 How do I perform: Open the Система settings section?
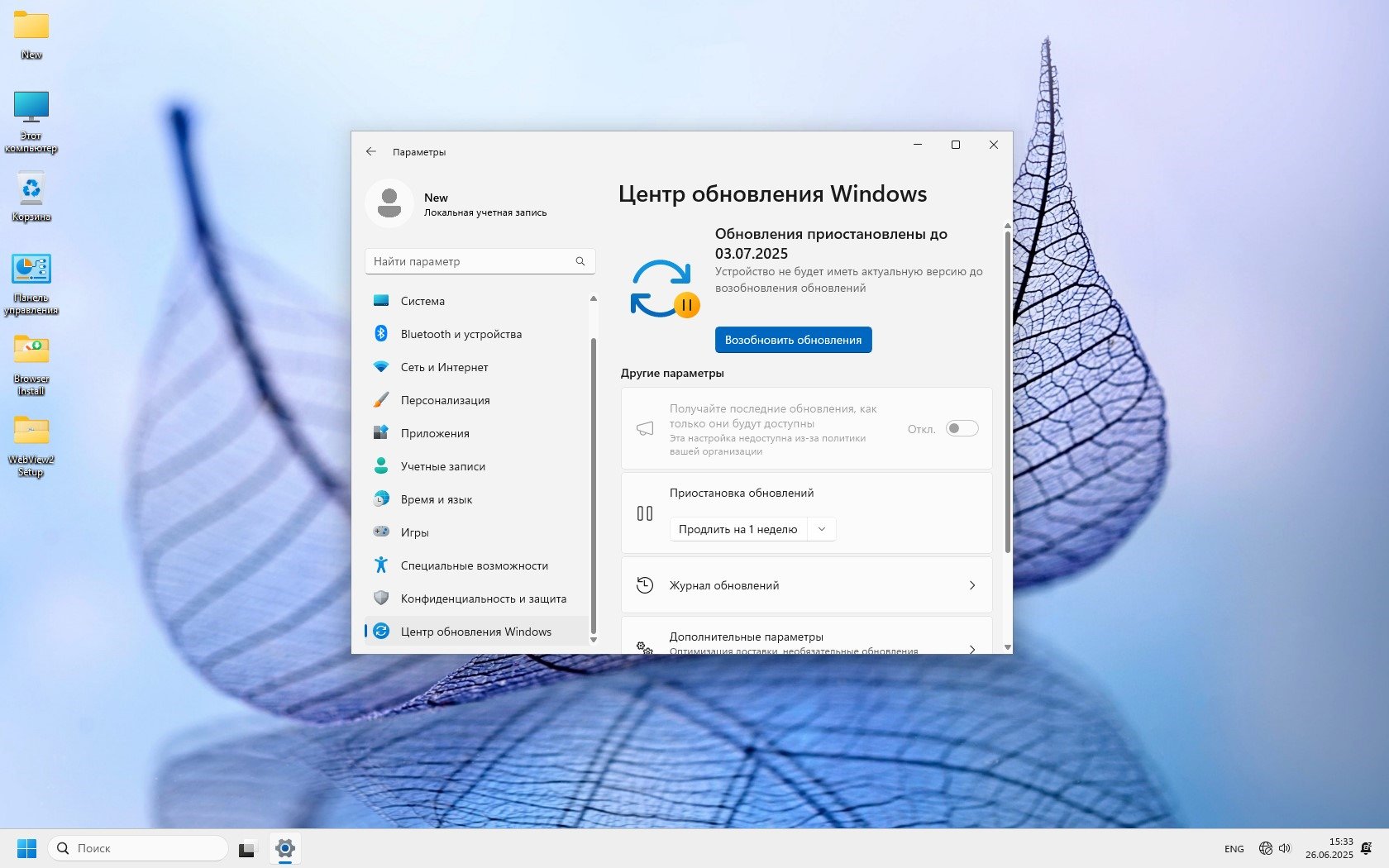point(476,301)
